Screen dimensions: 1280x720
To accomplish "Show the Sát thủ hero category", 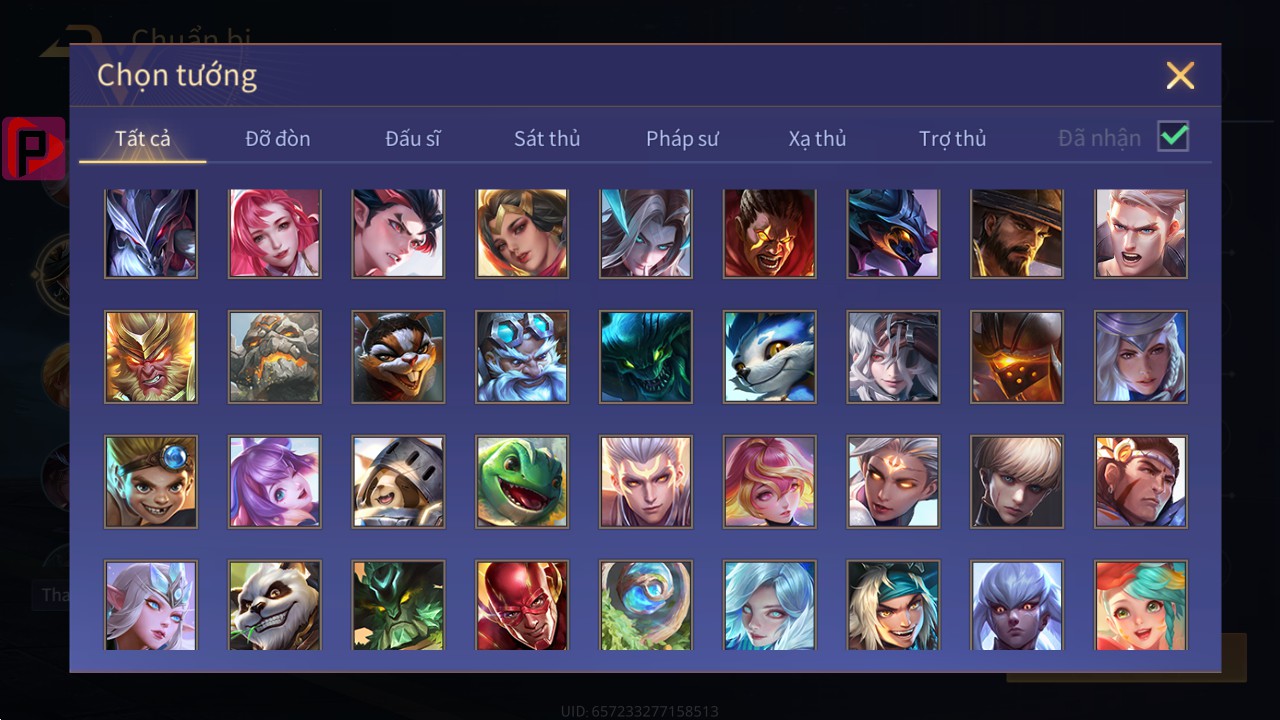I will click(x=547, y=139).
